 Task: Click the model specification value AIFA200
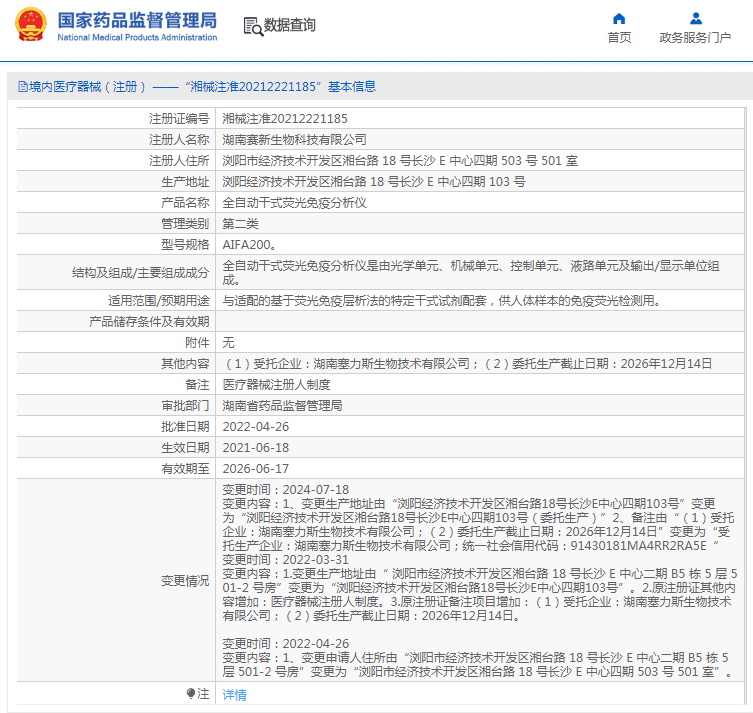tap(248, 243)
